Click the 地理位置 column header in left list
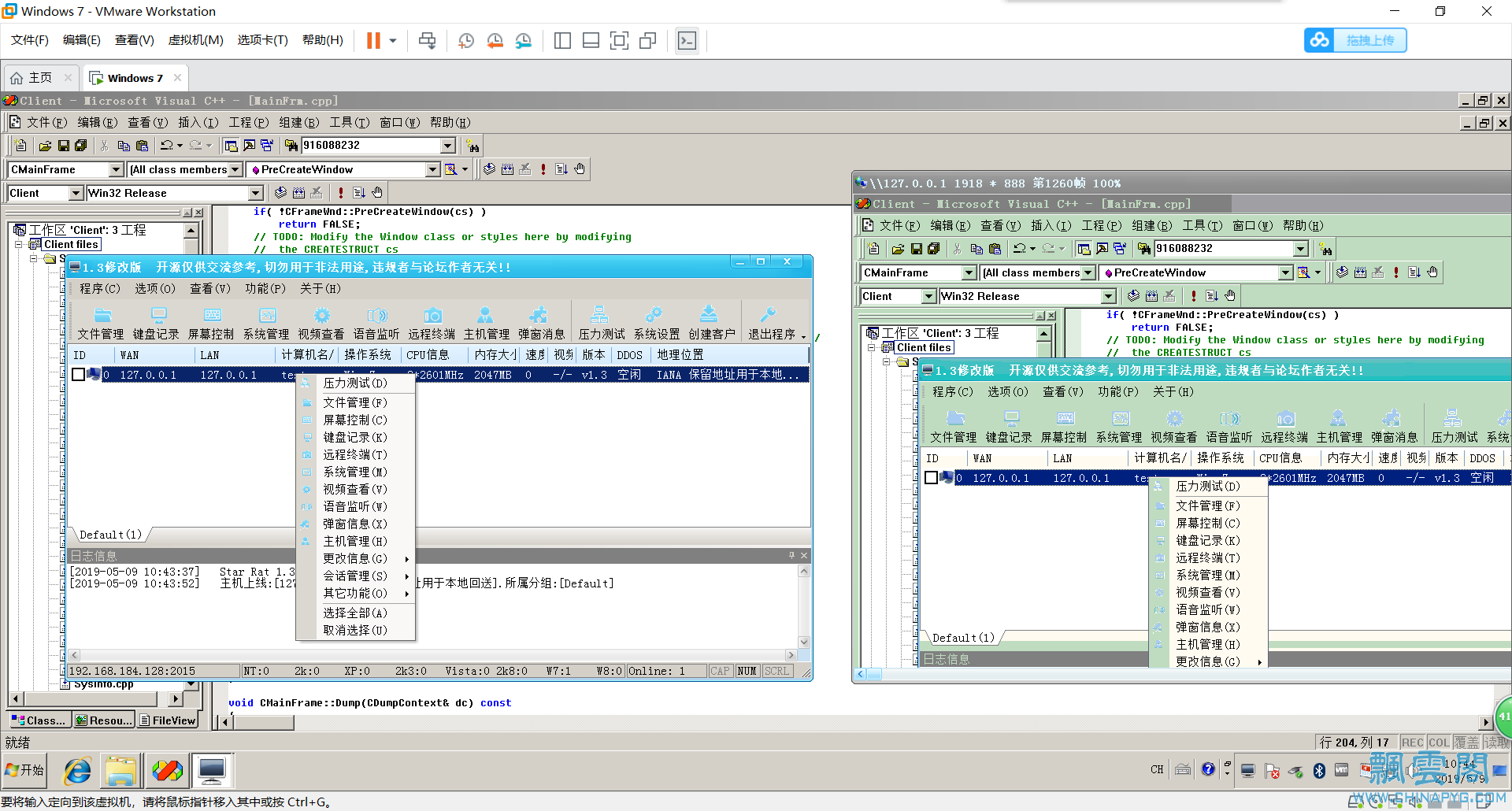The width and height of the screenshot is (1512, 811). 680,355
